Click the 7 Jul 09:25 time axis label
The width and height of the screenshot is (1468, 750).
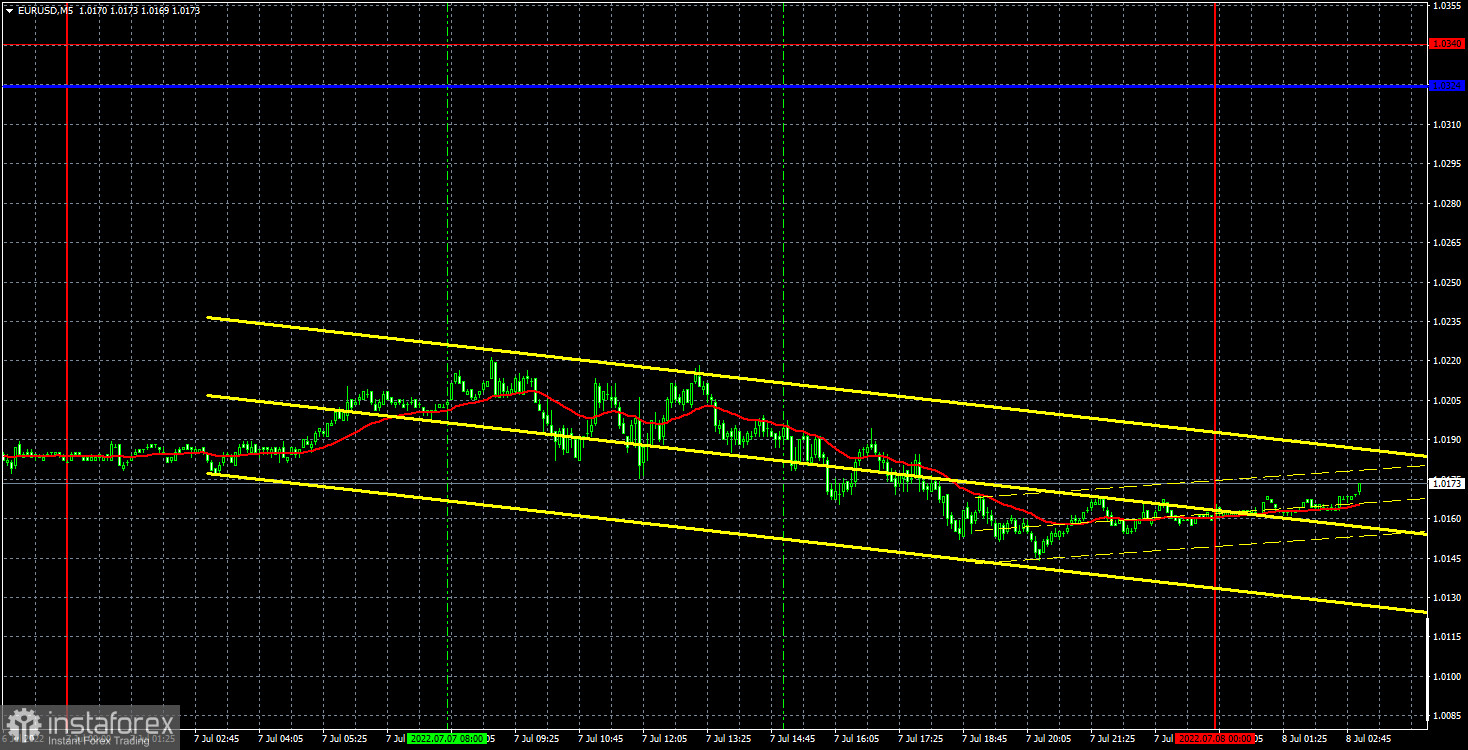click(x=536, y=738)
